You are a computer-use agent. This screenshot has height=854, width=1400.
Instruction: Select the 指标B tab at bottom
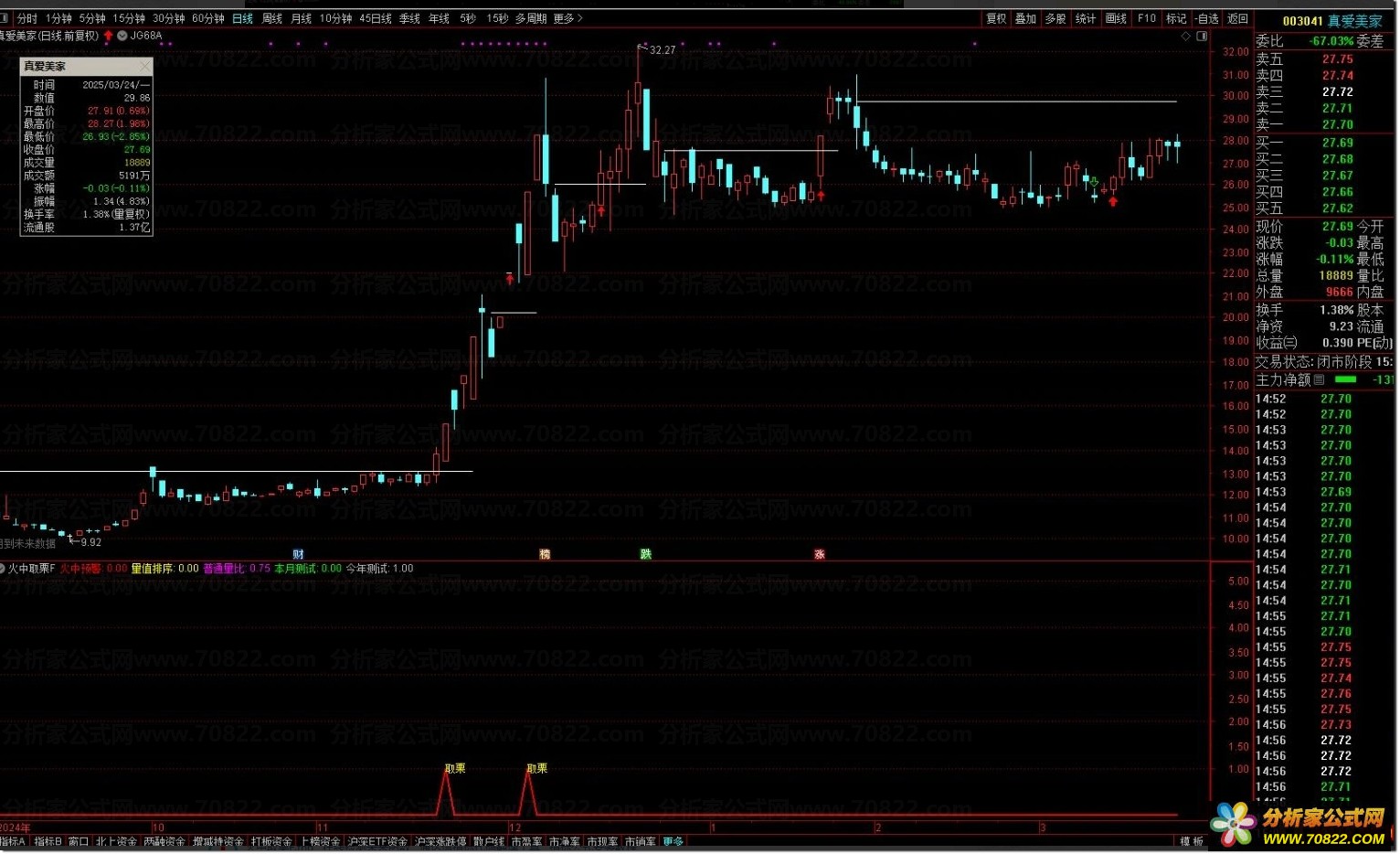coord(48,841)
